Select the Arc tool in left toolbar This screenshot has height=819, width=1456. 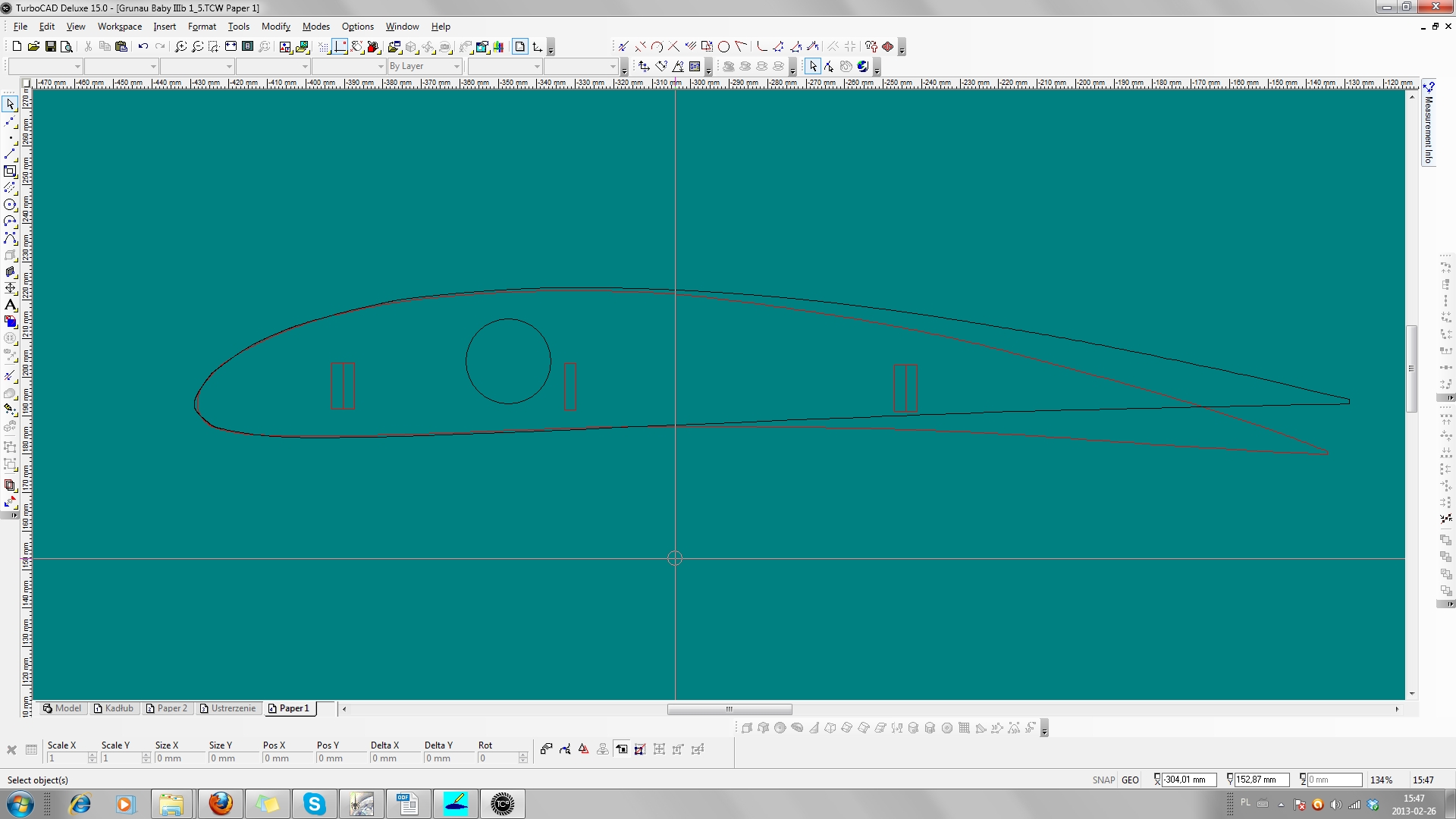[x=10, y=221]
